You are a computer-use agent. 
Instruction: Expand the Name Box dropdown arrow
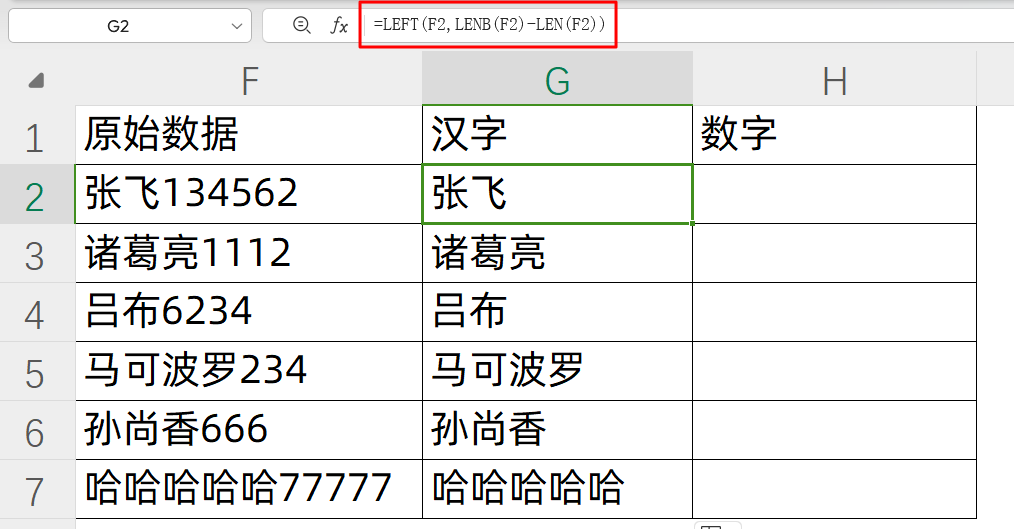[237, 26]
